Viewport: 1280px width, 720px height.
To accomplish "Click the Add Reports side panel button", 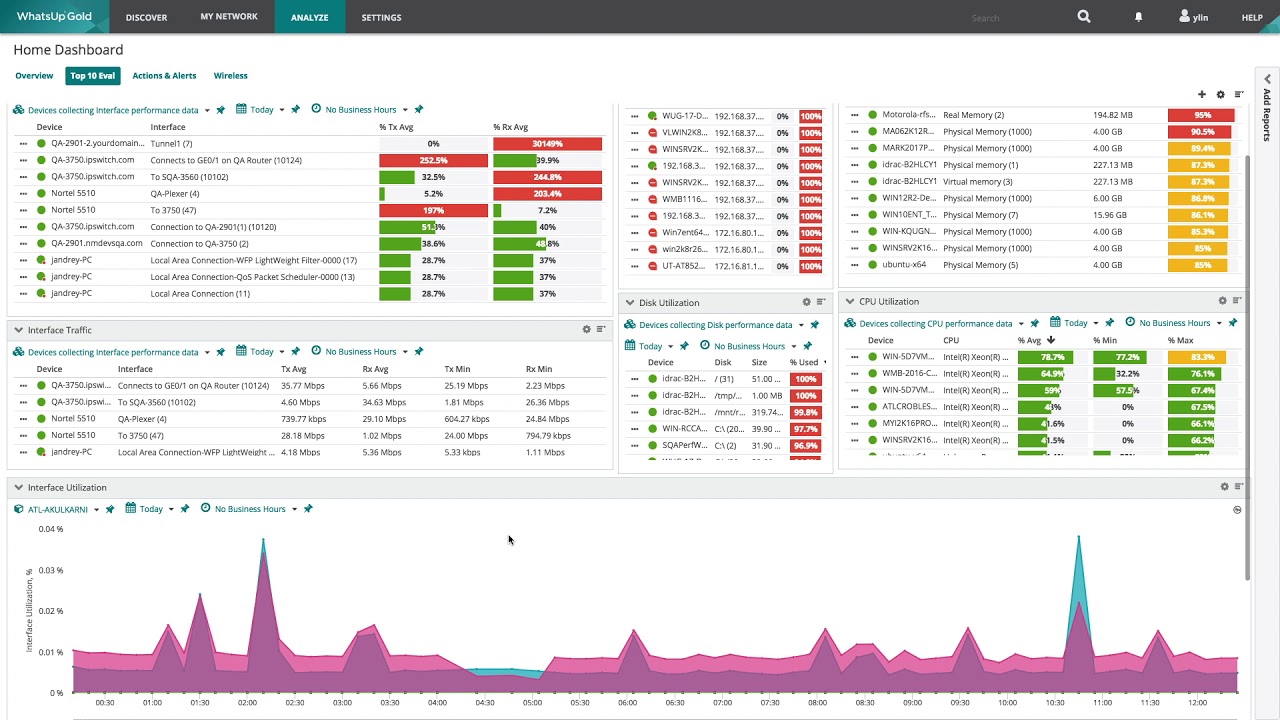I will tap(1267, 108).
